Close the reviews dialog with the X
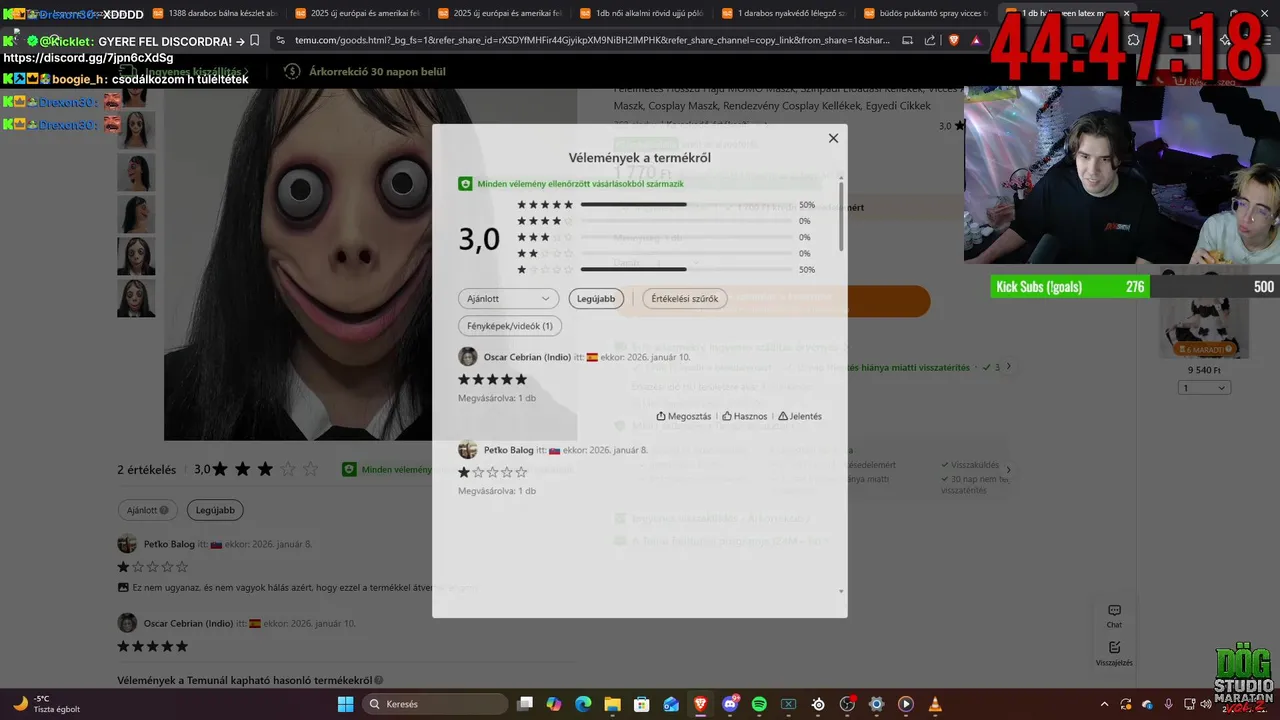 click(x=833, y=138)
